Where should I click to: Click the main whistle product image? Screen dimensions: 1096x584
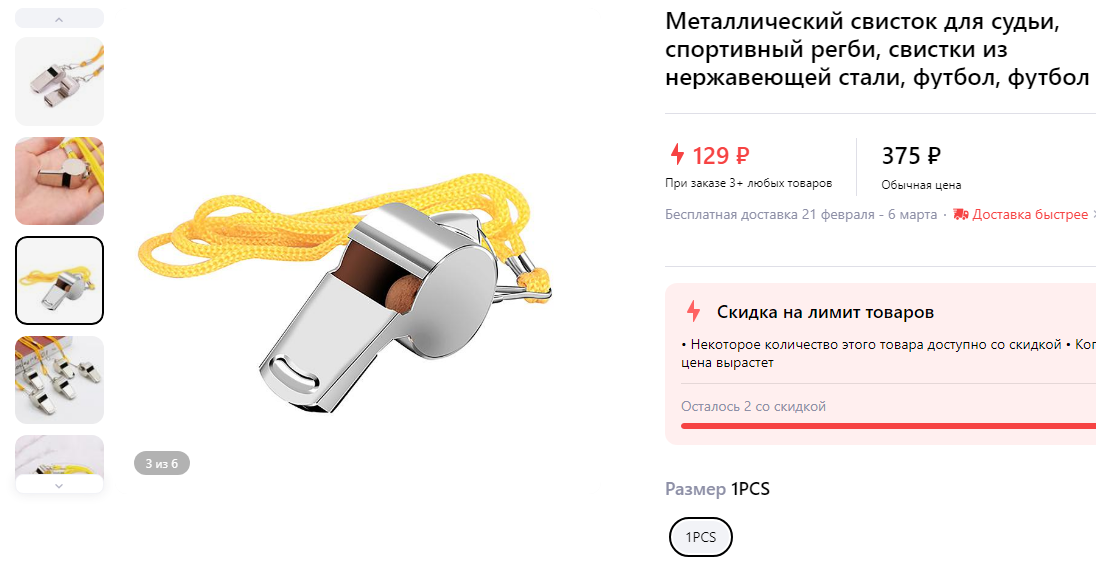(345, 293)
